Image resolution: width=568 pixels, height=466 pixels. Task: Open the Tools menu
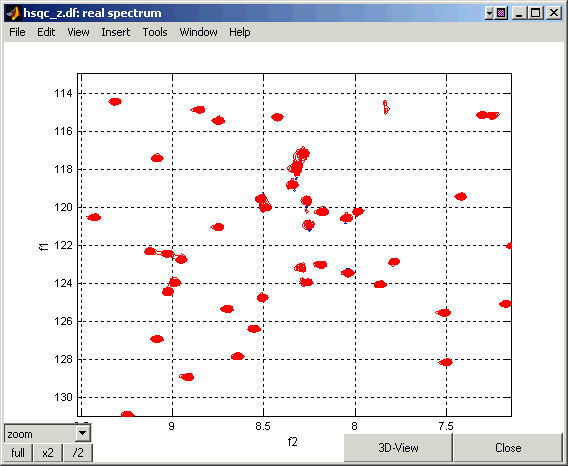pyautogui.click(x=155, y=32)
